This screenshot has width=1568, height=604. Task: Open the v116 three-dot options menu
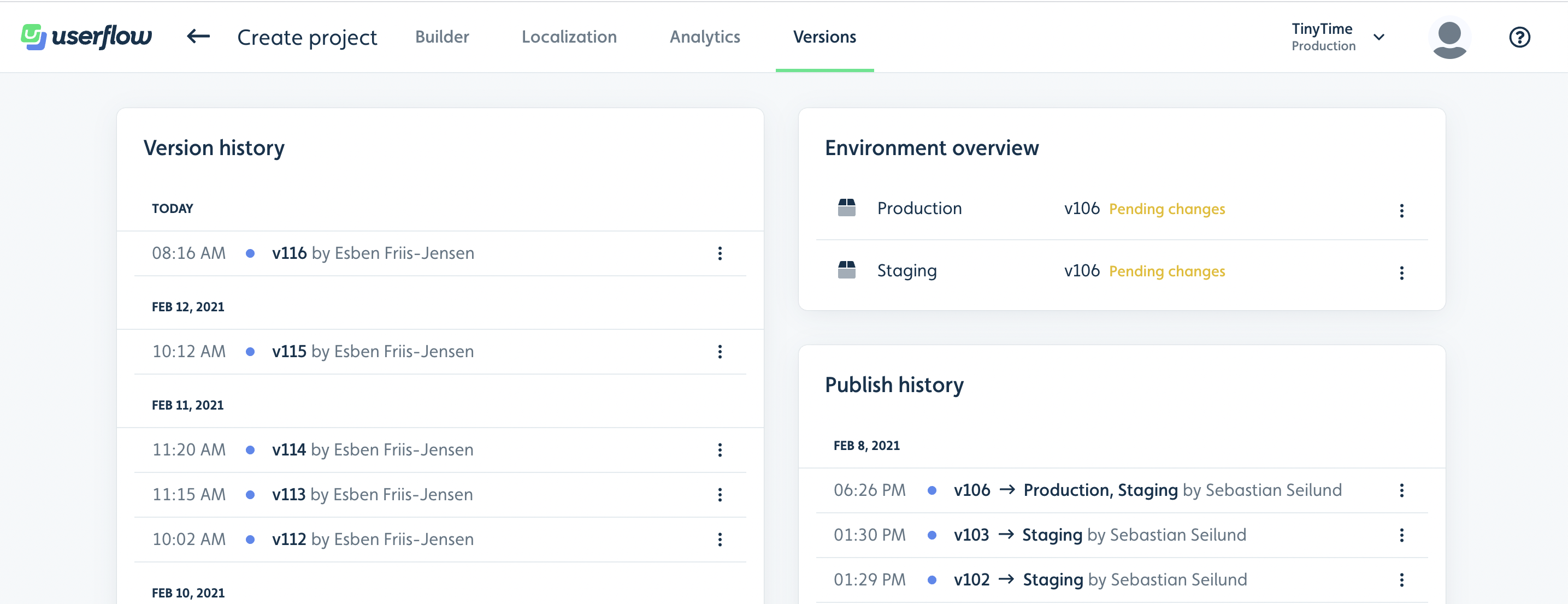720,253
